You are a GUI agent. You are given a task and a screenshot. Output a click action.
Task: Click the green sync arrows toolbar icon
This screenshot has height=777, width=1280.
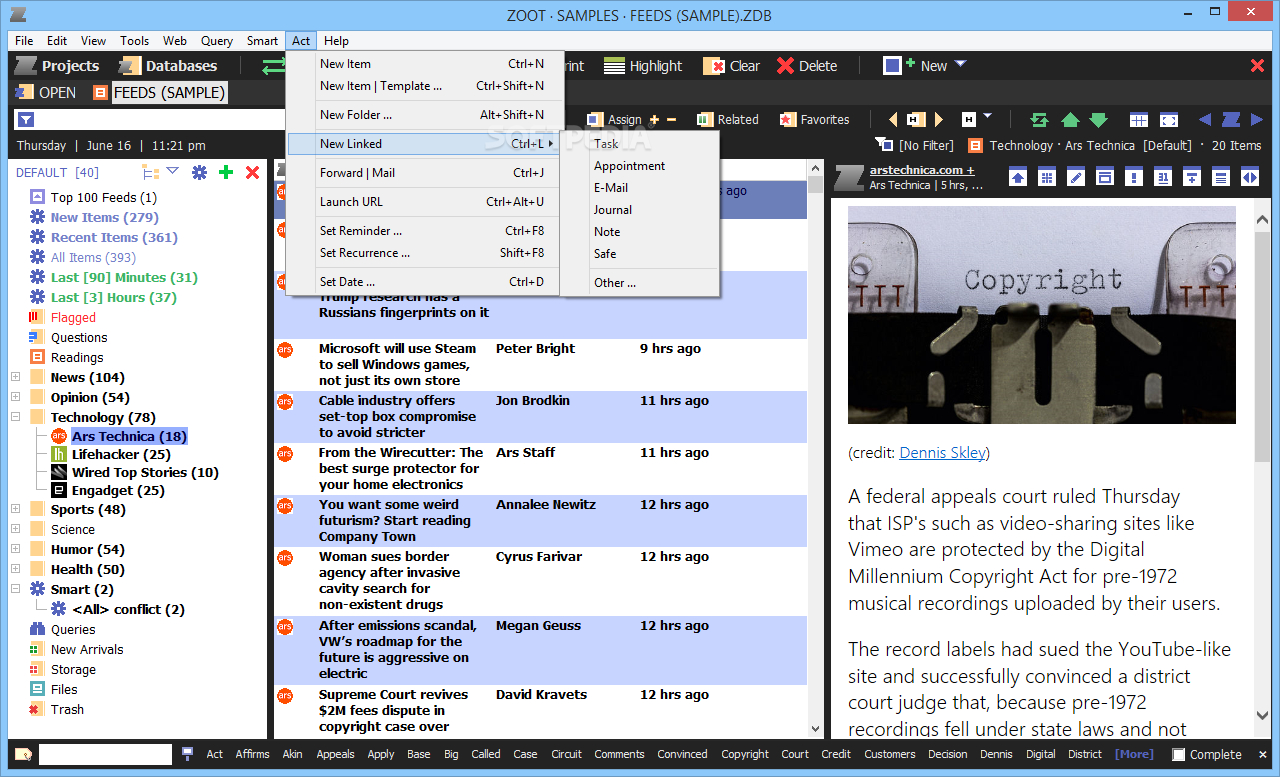[273, 66]
